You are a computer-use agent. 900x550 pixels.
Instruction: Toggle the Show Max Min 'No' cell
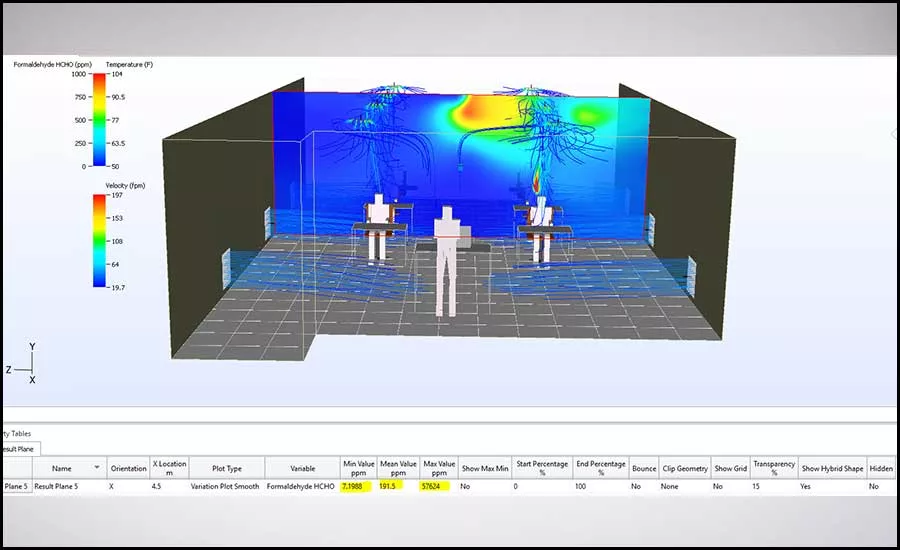(x=485, y=486)
